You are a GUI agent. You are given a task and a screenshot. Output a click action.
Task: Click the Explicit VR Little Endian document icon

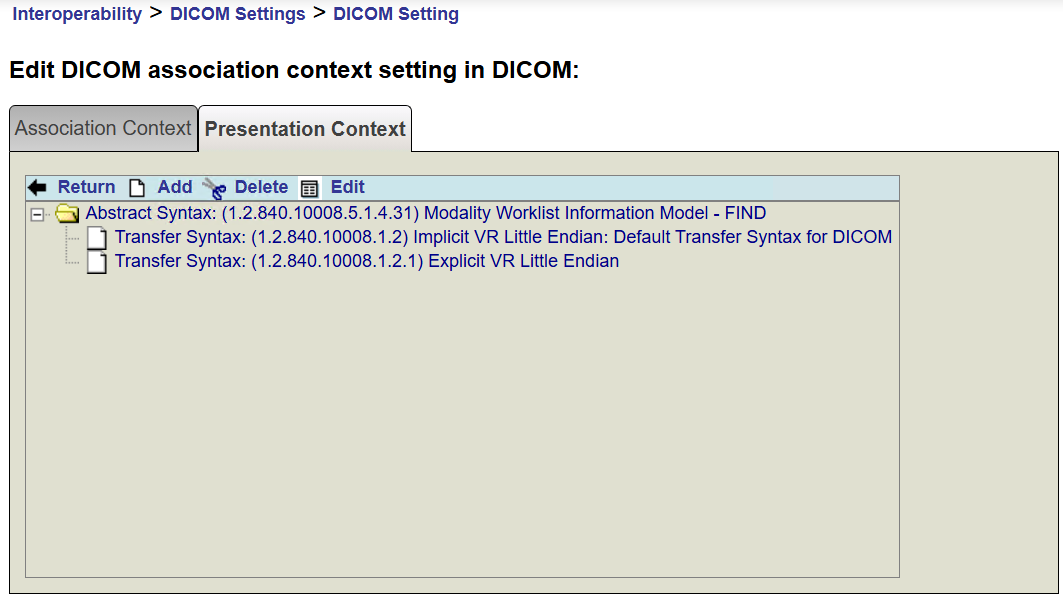coord(96,262)
